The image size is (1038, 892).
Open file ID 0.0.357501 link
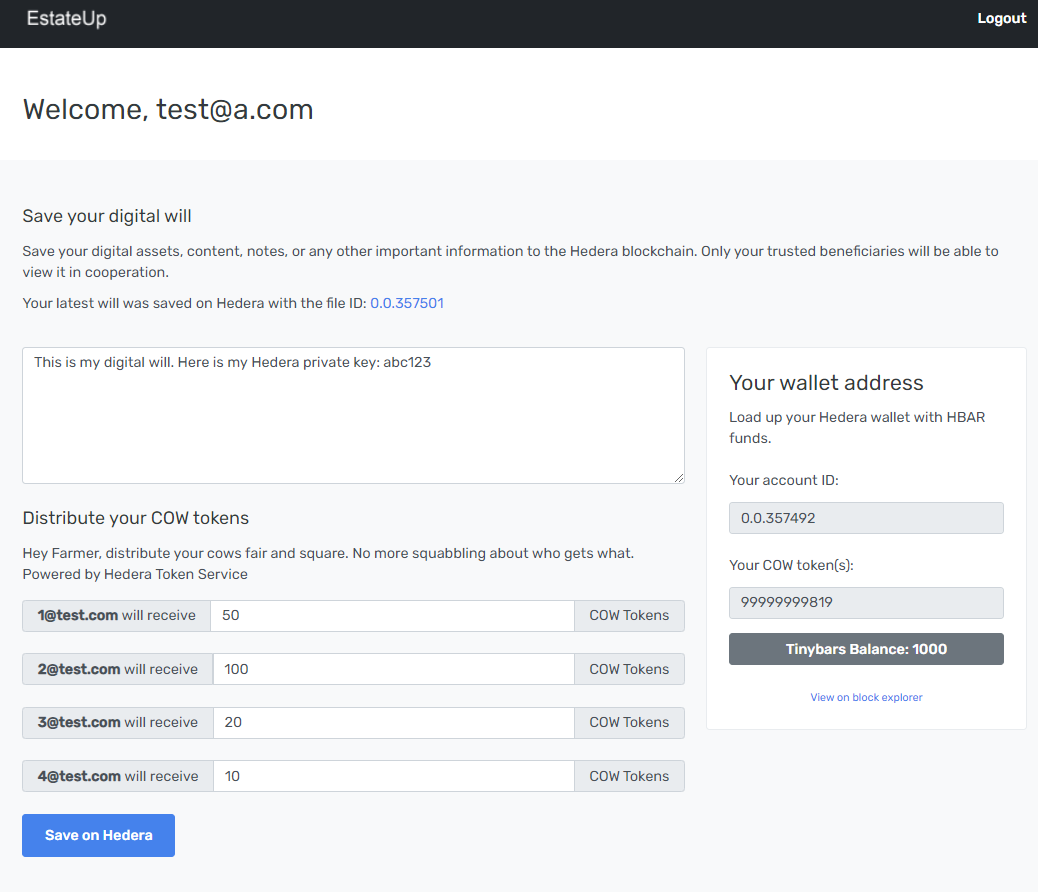point(407,303)
